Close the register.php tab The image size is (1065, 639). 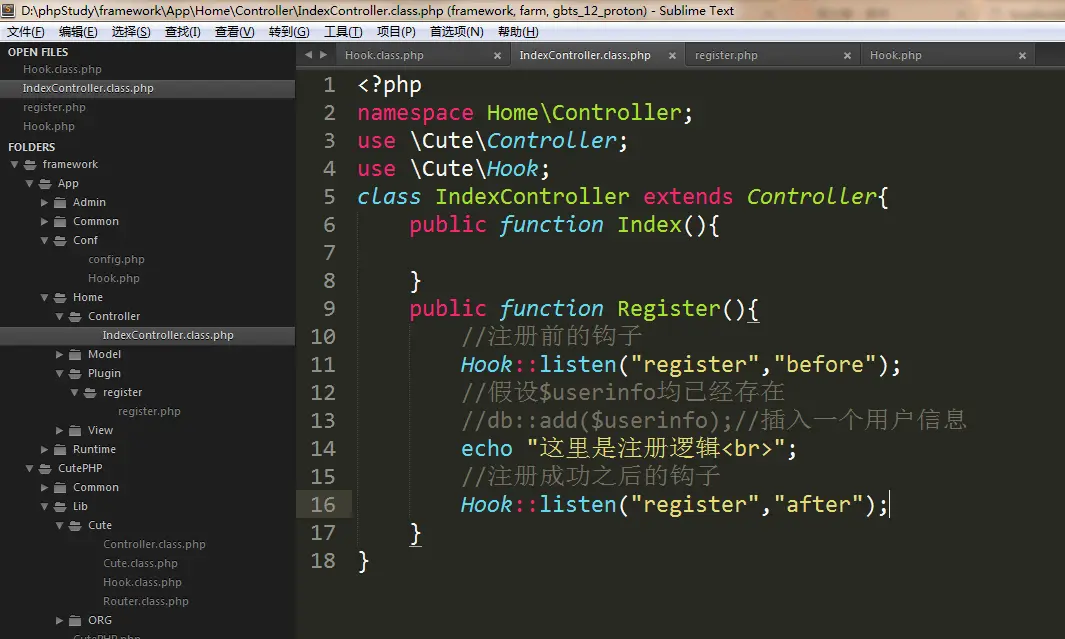point(847,56)
